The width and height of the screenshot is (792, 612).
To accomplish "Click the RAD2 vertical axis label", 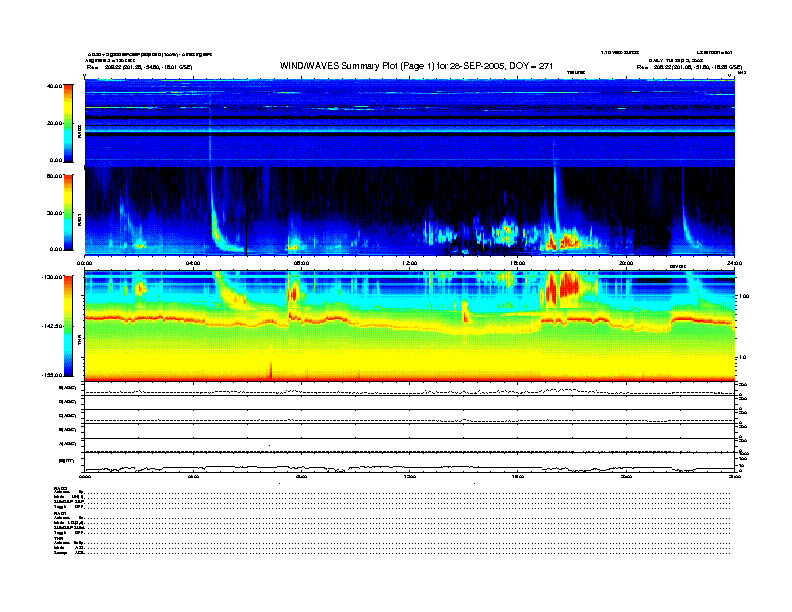I will coord(79,132).
